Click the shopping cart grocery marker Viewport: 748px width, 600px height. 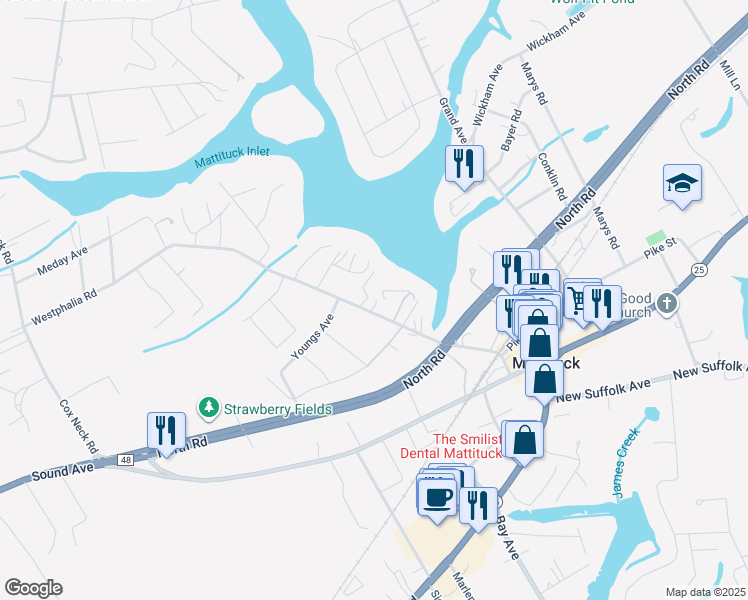[x=576, y=301]
